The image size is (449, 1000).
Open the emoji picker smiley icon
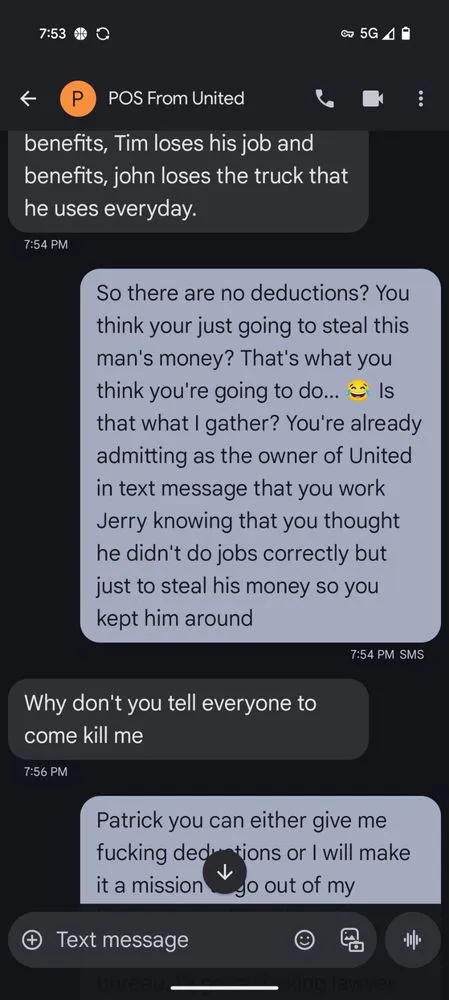(305, 939)
